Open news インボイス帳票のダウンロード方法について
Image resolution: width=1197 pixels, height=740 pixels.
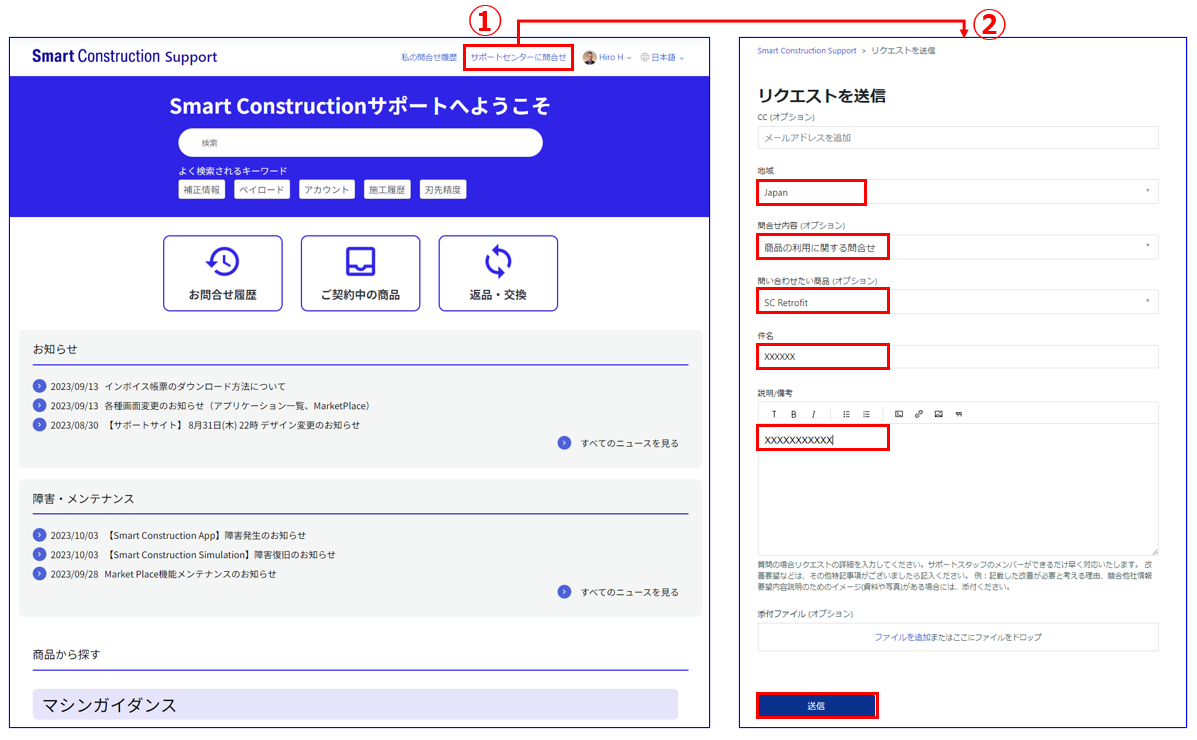(195, 386)
